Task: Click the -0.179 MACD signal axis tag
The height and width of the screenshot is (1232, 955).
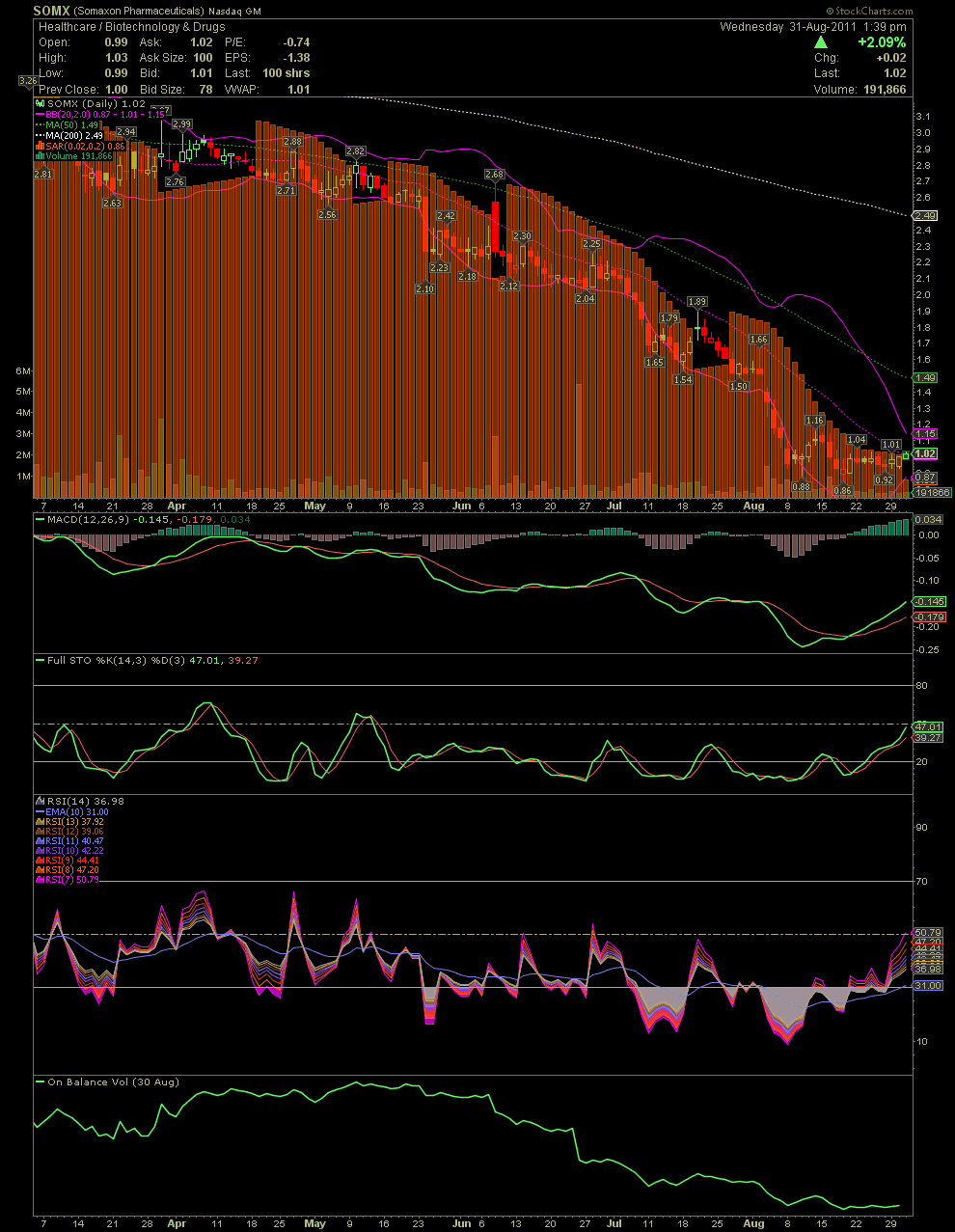Action: [929, 616]
